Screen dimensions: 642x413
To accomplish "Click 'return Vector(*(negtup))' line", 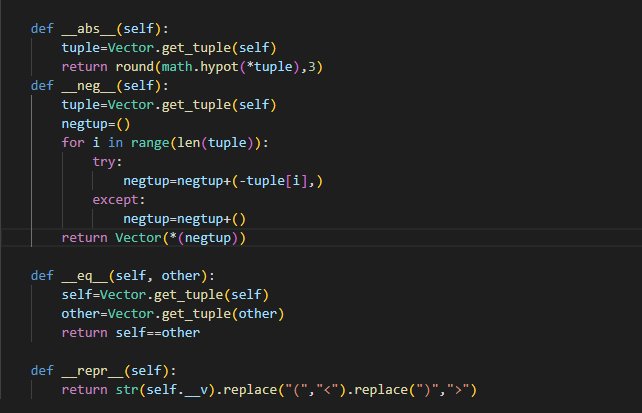I will coord(154,238).
